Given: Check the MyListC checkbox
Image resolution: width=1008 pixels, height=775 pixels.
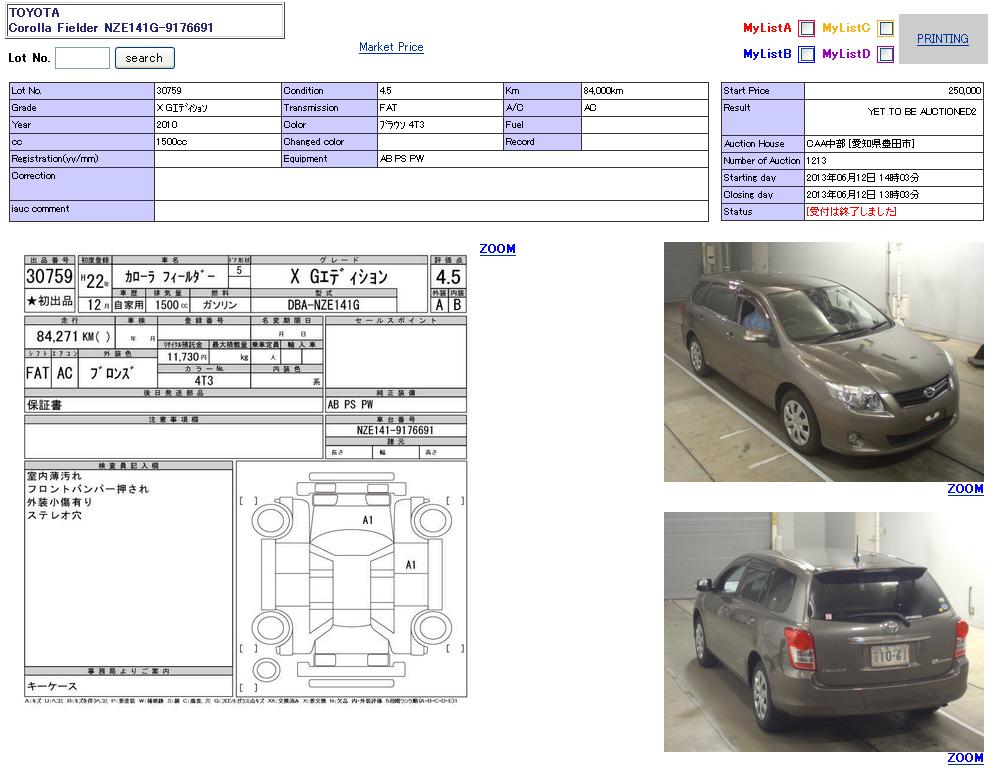Looking at the screenshot, I should [x=885, y=29].
